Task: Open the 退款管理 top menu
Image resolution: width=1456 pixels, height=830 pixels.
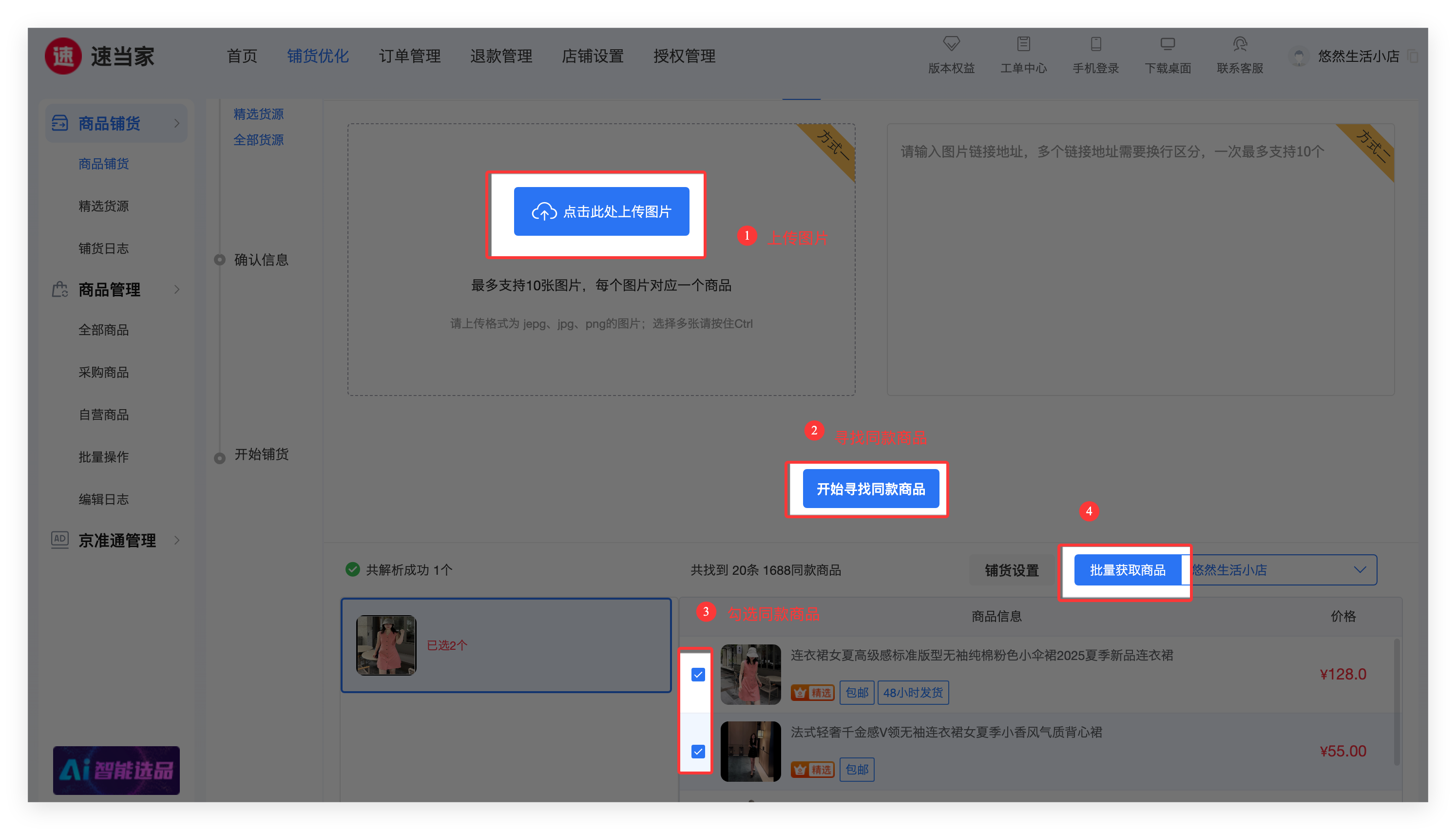Action: click(x=501, y=56)
